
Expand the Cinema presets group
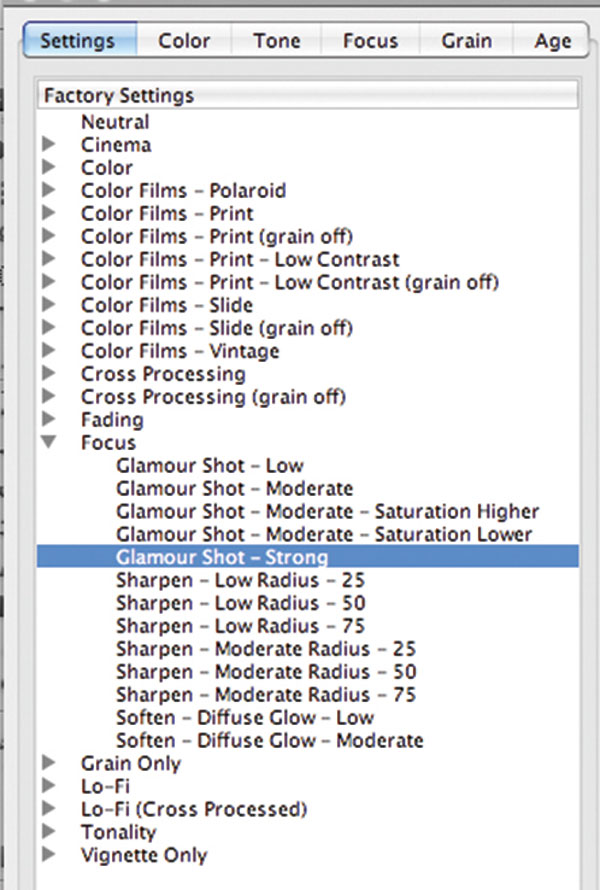(49, 144)
